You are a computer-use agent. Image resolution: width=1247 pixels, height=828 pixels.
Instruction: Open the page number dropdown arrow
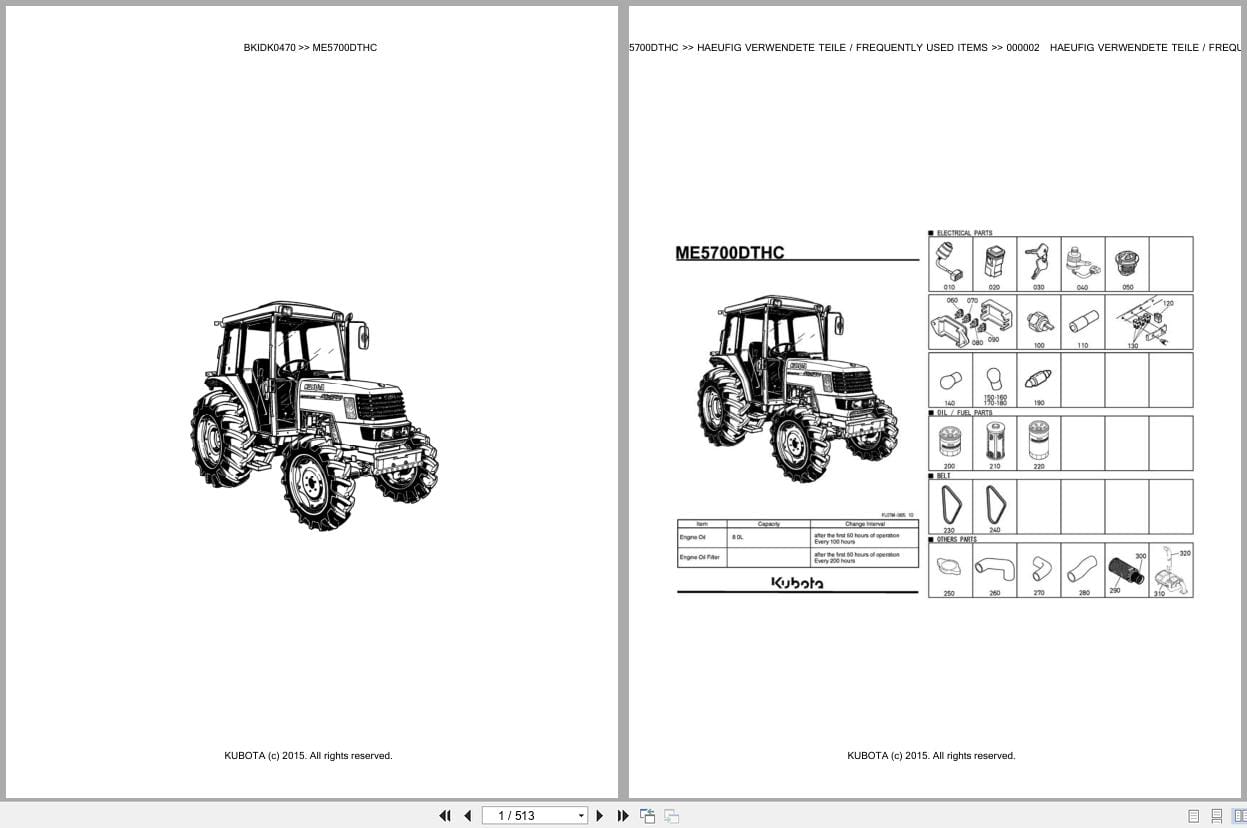click(x=581, y=816)
